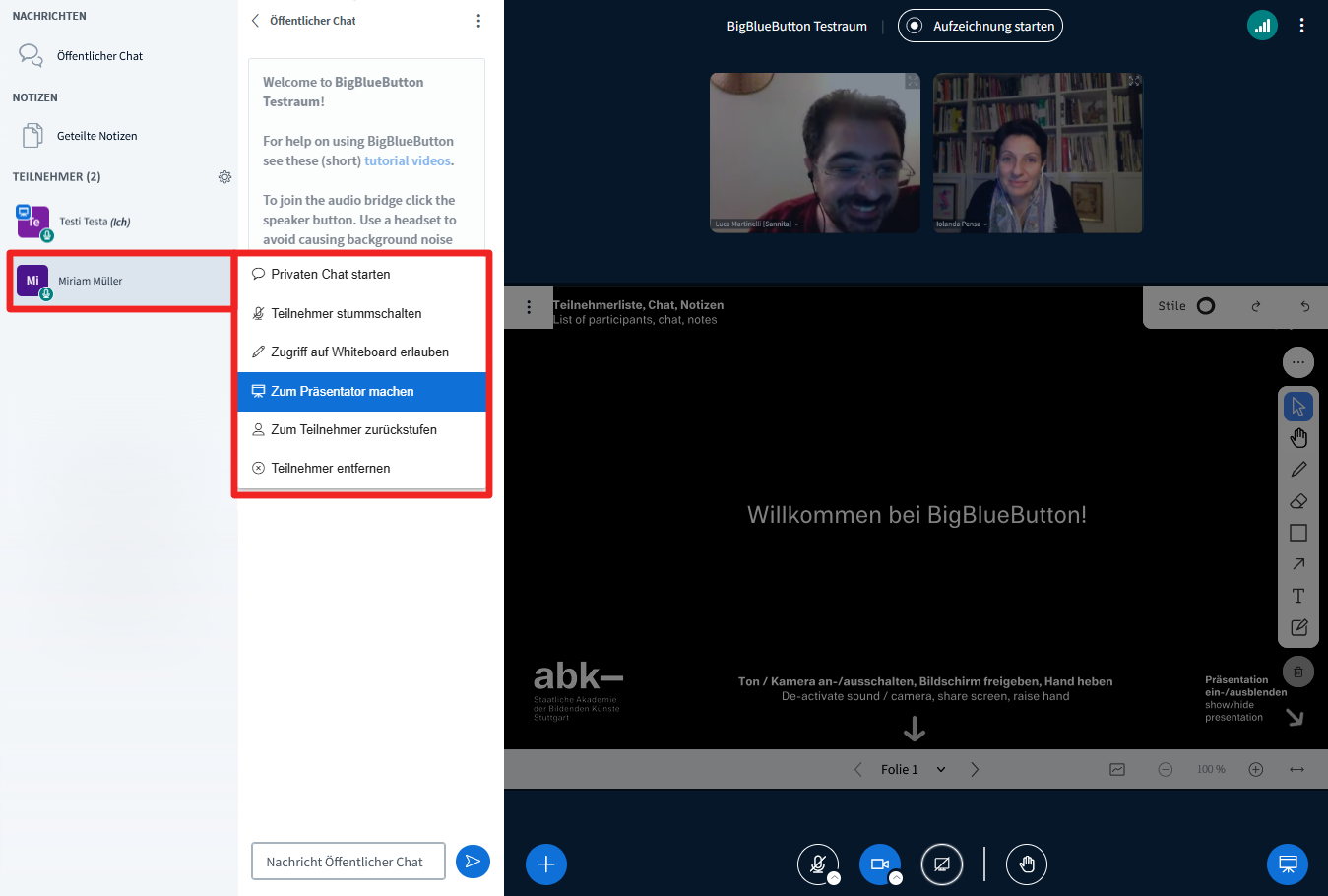The height and width of the screenshot is (896, 1328).
Task: Toggle multi-user whiteboard icon
Action: 1117,769
